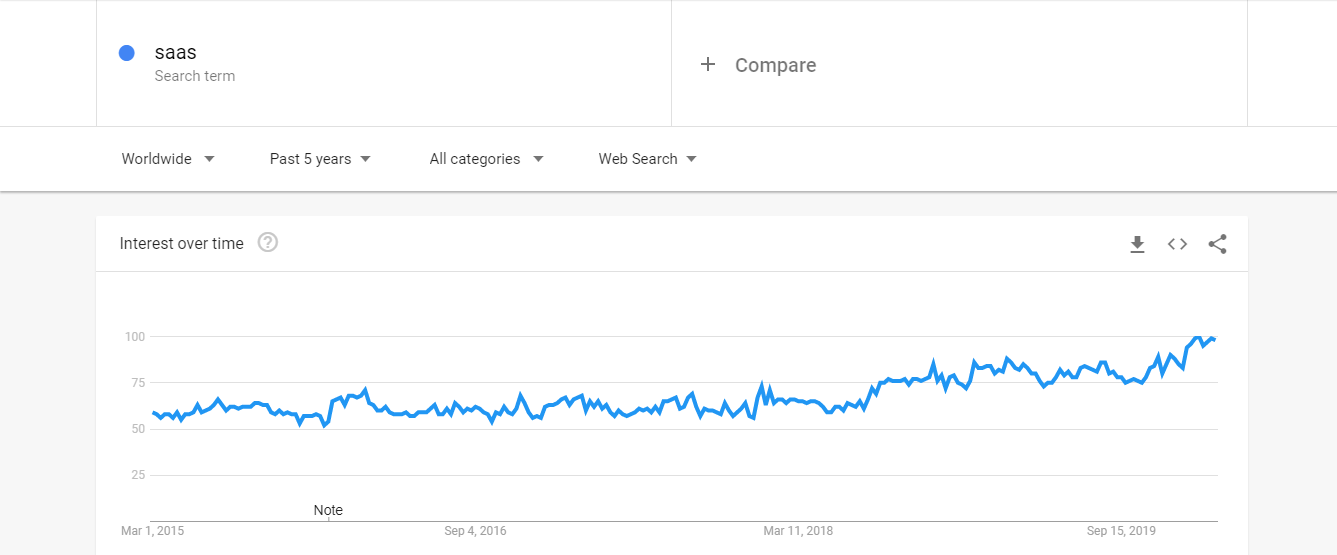
Task: Open the Web Search type dropdown
Action: 647,159
